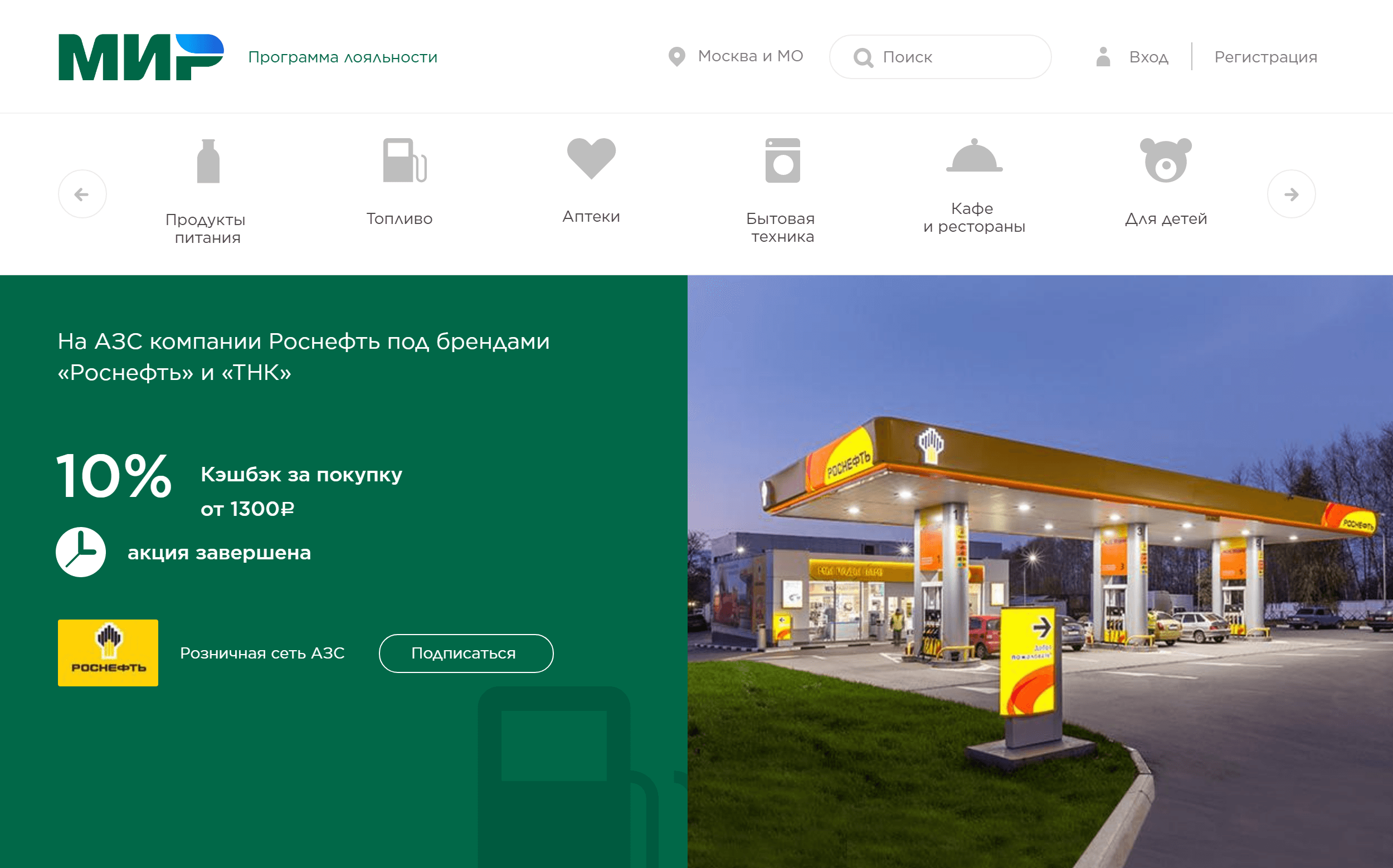The image size is (1393, 868).
Task: Click the clock icon near акция завершена
Action: (81, 552)
